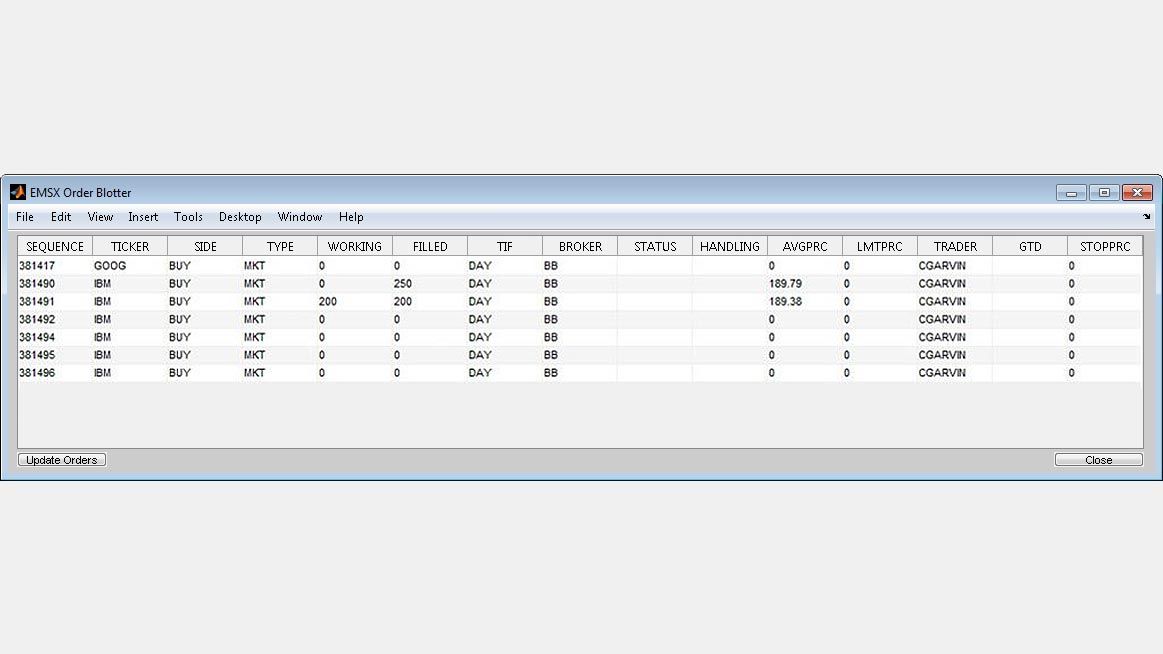1163x654 pixels.
Task: Maximize the EMSX Order Blotter window
Action: [1104, 193]
